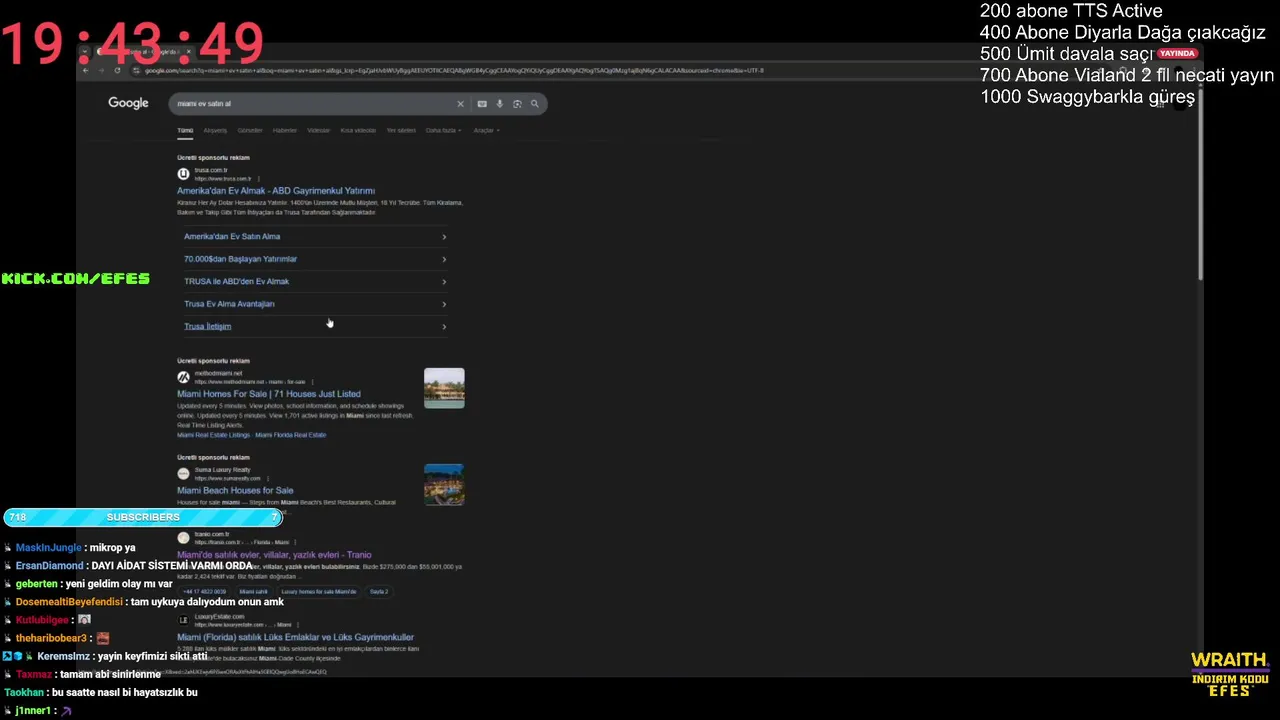The width and height of the screenshot is (1280, 720).
Task: Open the Daha fazla dropdown
Action: click(x=444, y=130)
